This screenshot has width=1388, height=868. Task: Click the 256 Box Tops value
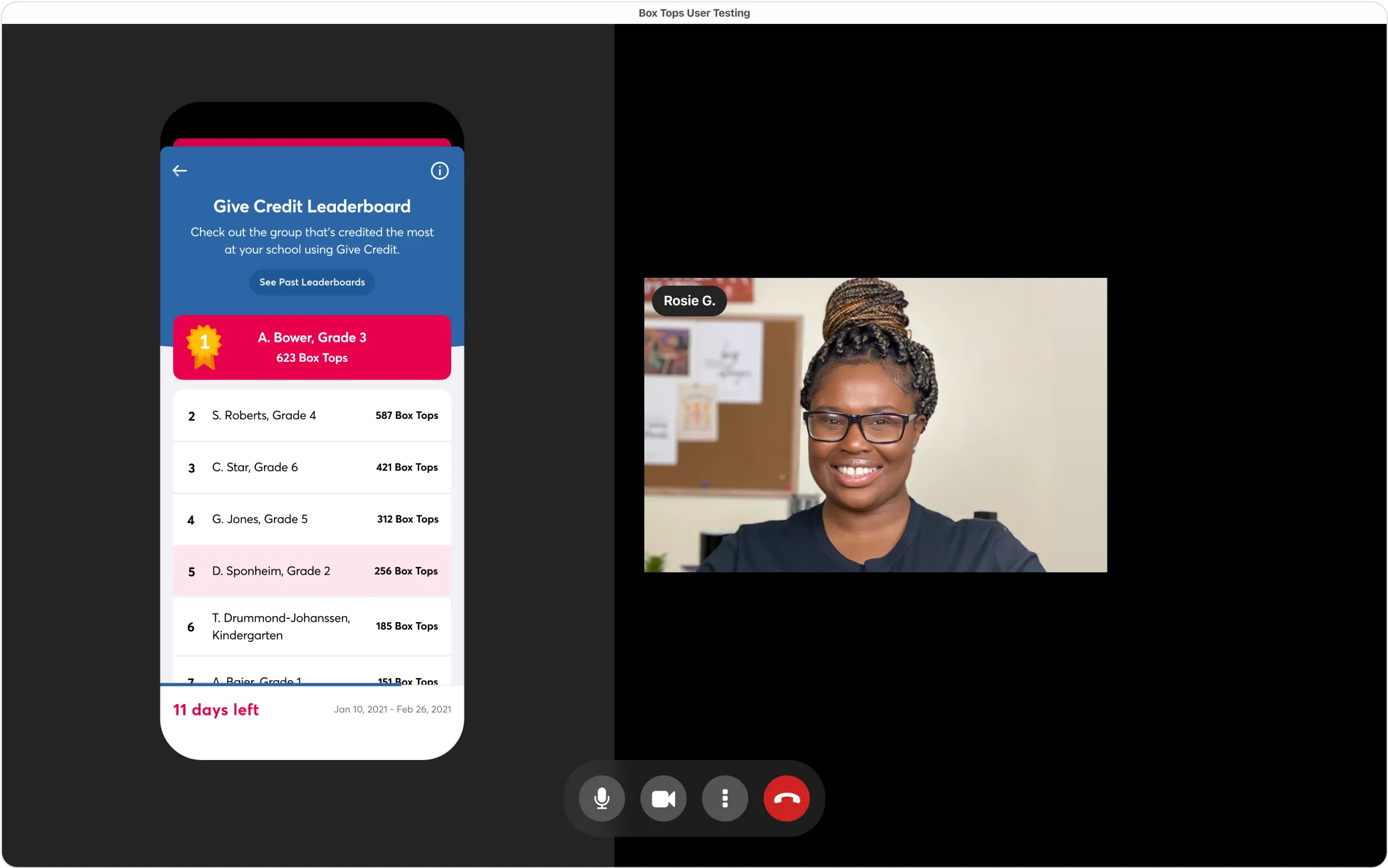[x=406, y=572]
